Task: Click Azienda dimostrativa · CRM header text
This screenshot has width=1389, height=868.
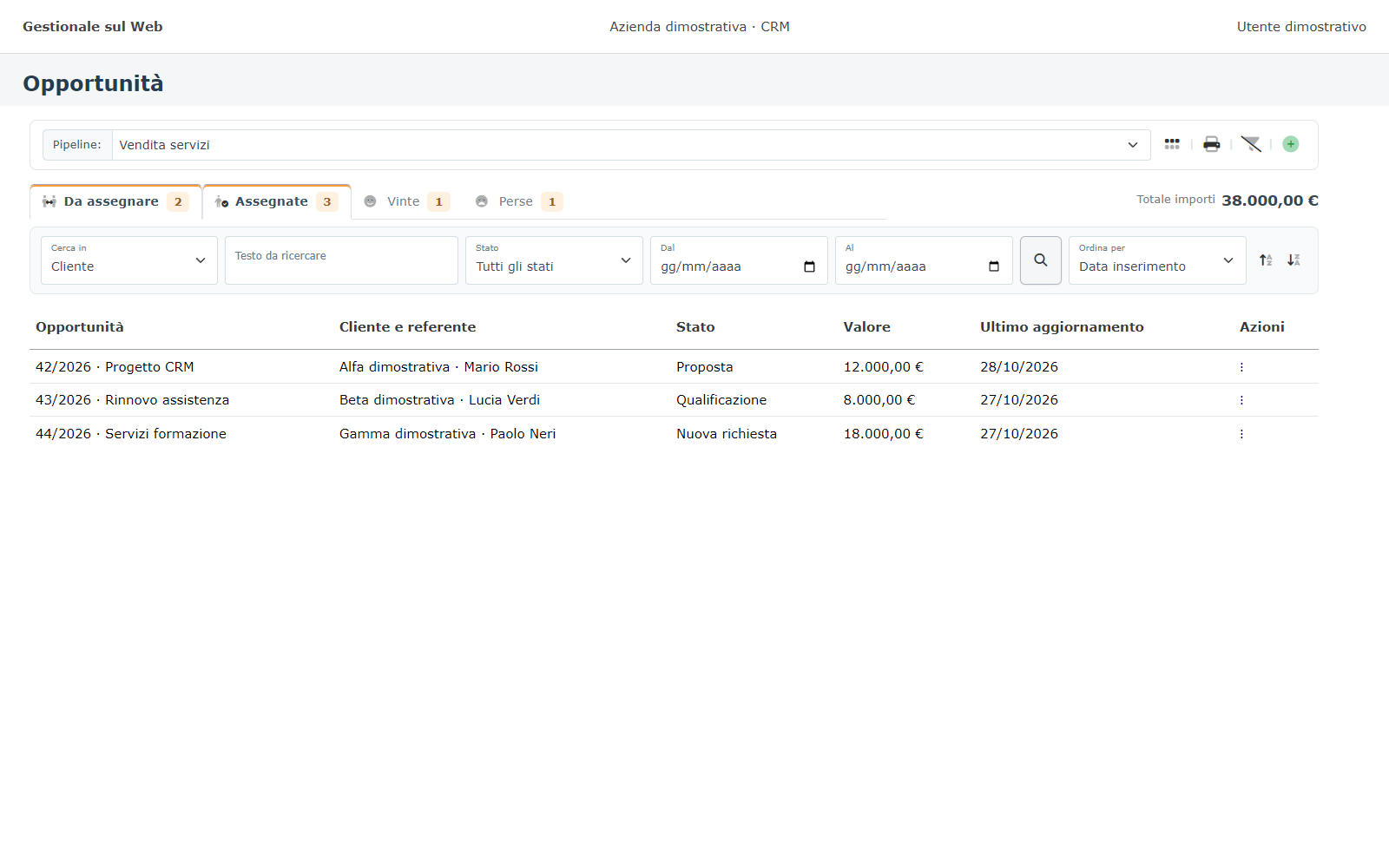Action: pos(700,27)
